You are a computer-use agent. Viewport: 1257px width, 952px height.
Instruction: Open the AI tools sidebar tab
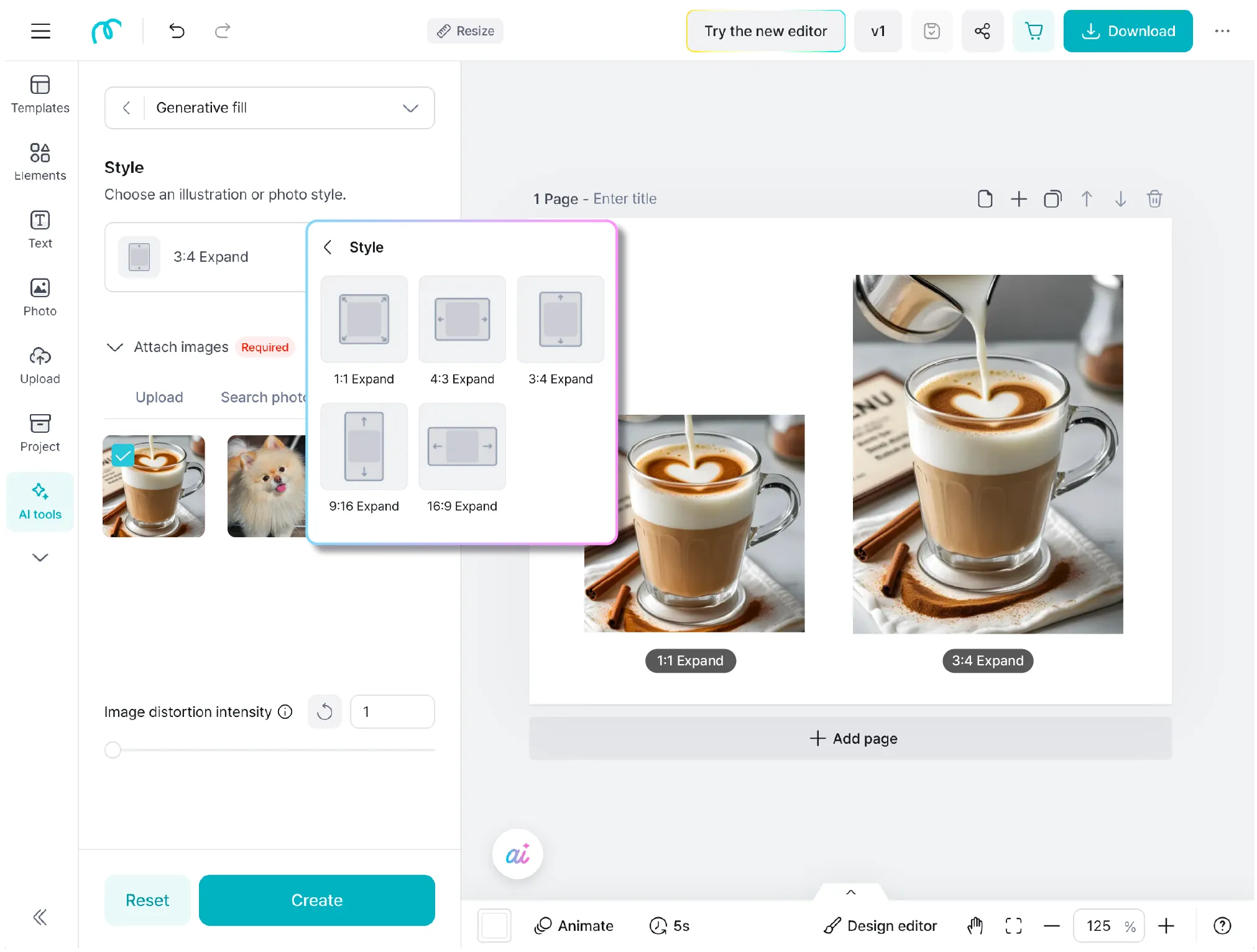pyautogui.click(x=40, y=501)
